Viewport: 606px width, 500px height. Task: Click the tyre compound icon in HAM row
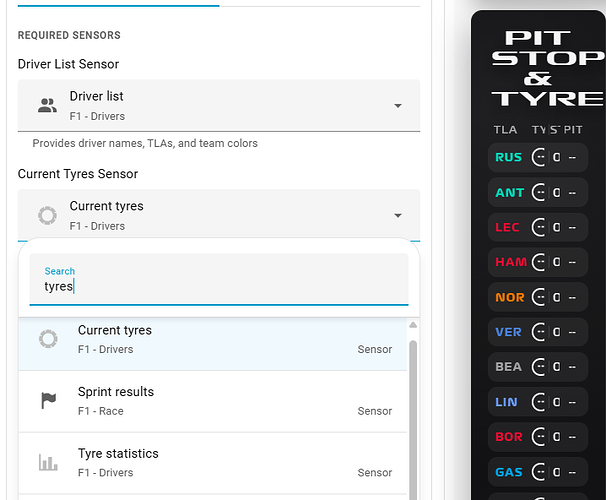click(540, 262)
